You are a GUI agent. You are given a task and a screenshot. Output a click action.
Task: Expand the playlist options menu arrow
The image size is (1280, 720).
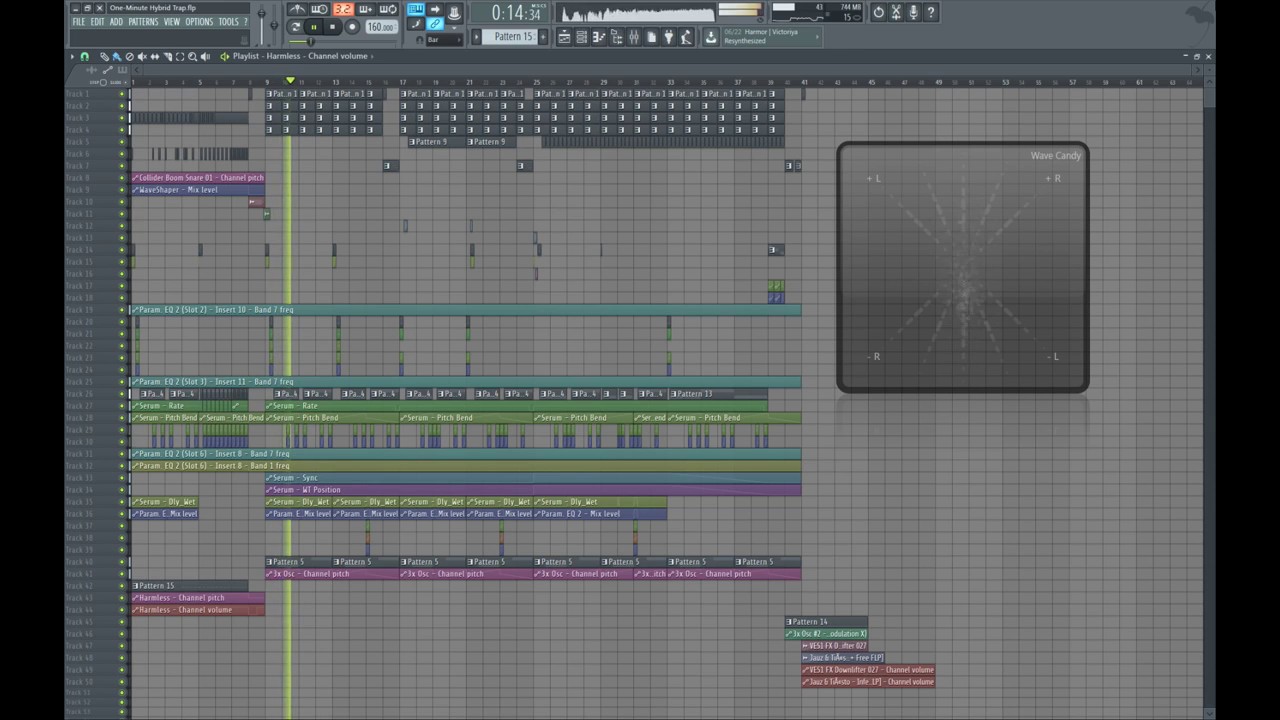click(x=73, y=56)
